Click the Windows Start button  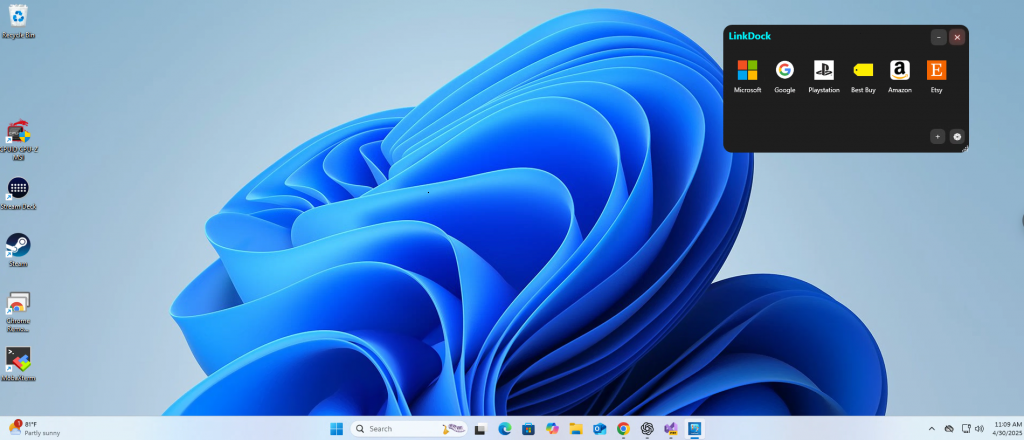click(x=337, y=429)
